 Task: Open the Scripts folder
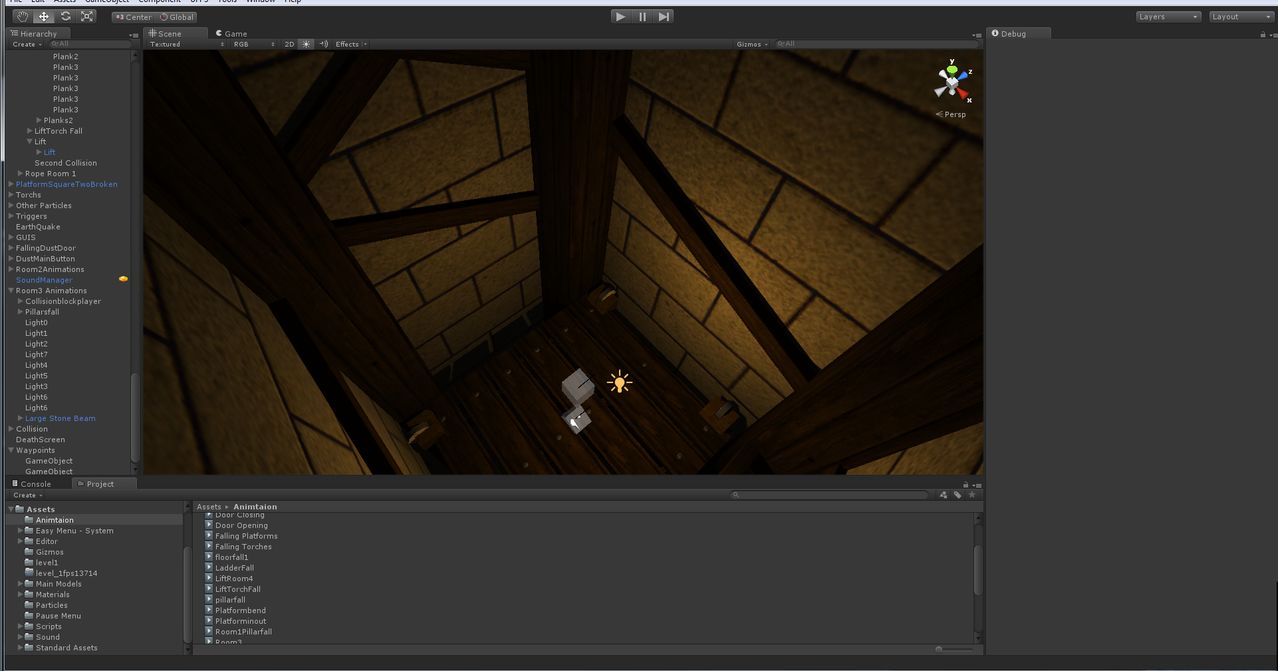(x=48, y=627)
